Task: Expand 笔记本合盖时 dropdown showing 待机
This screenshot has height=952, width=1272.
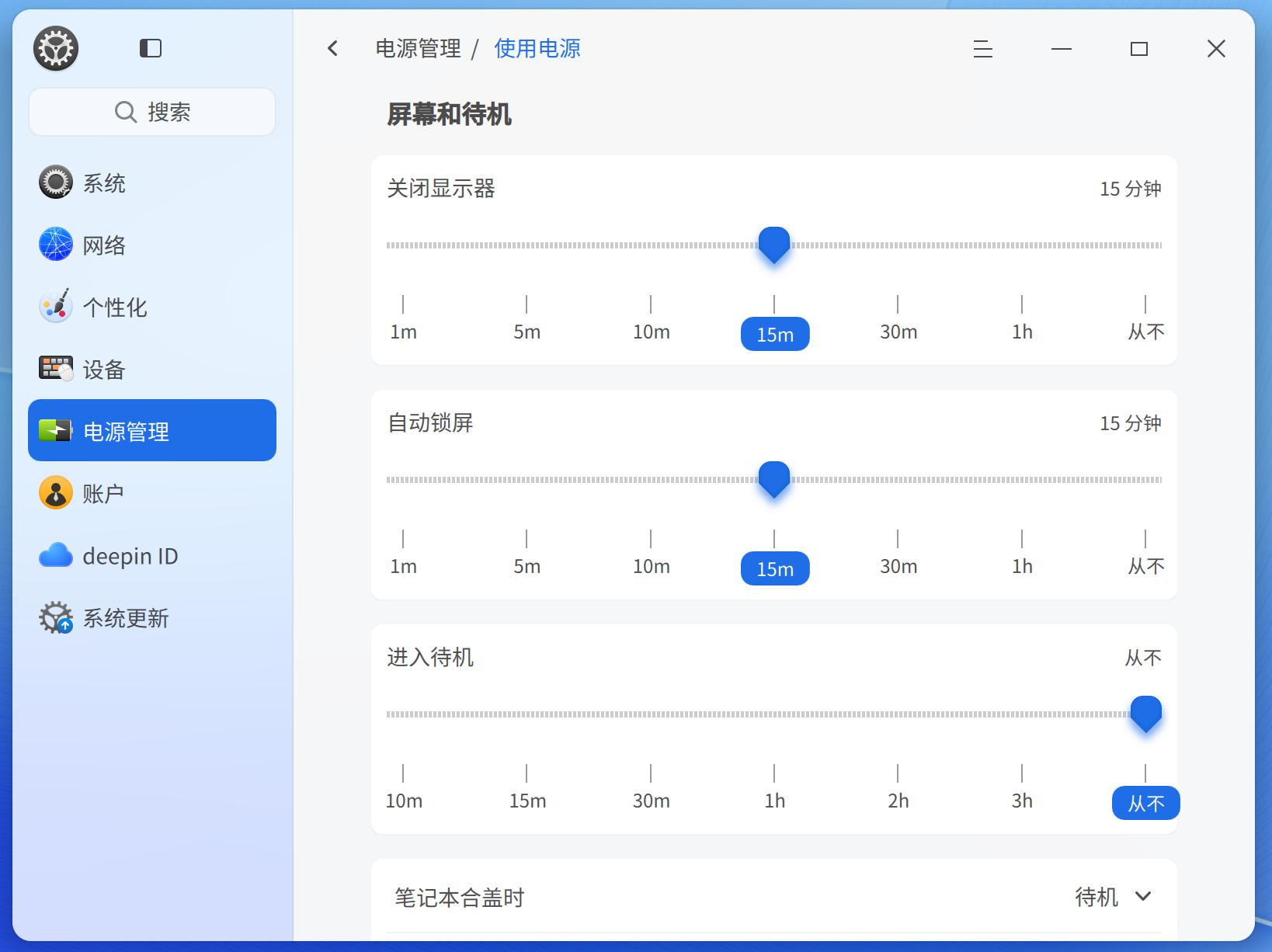Action: pos(1113,897)
